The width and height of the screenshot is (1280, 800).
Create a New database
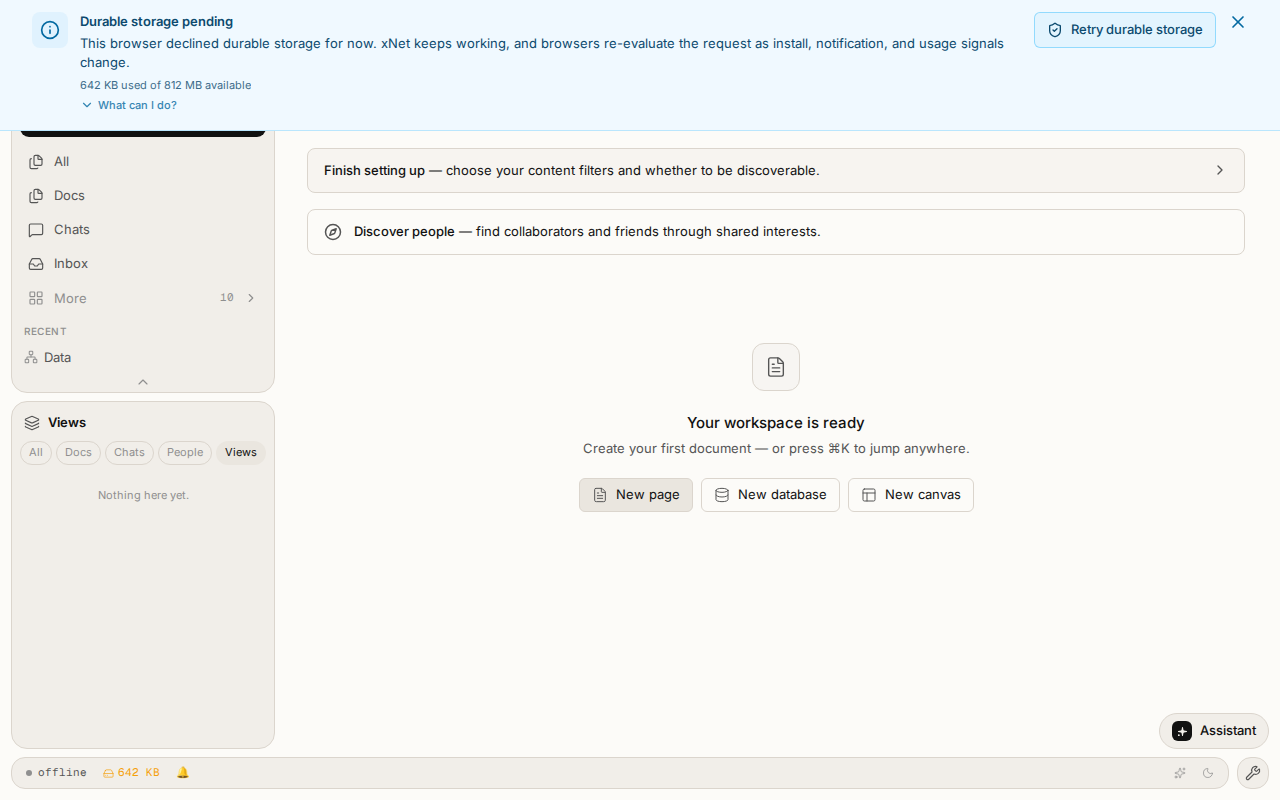pyautogui.click(x=770, y=495)
